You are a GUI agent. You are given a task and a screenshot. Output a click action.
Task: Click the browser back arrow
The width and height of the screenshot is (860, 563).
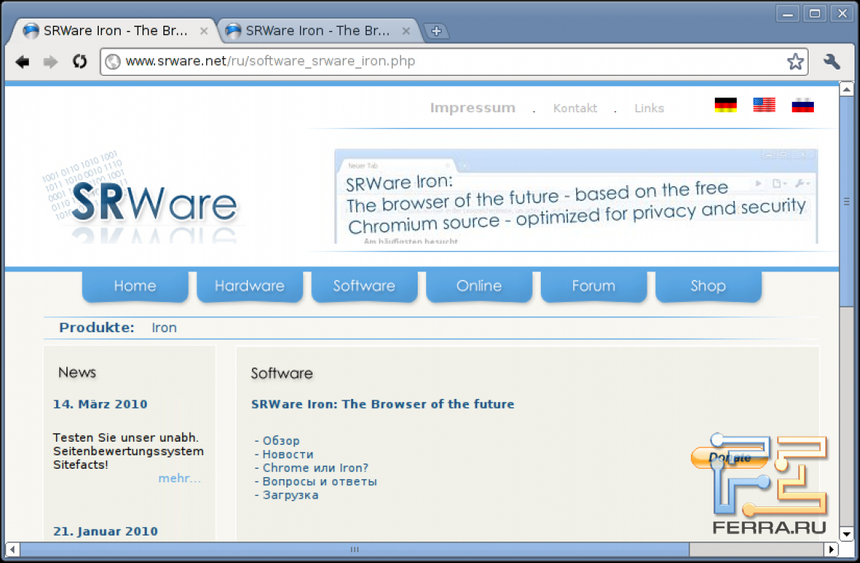(22, 61)
